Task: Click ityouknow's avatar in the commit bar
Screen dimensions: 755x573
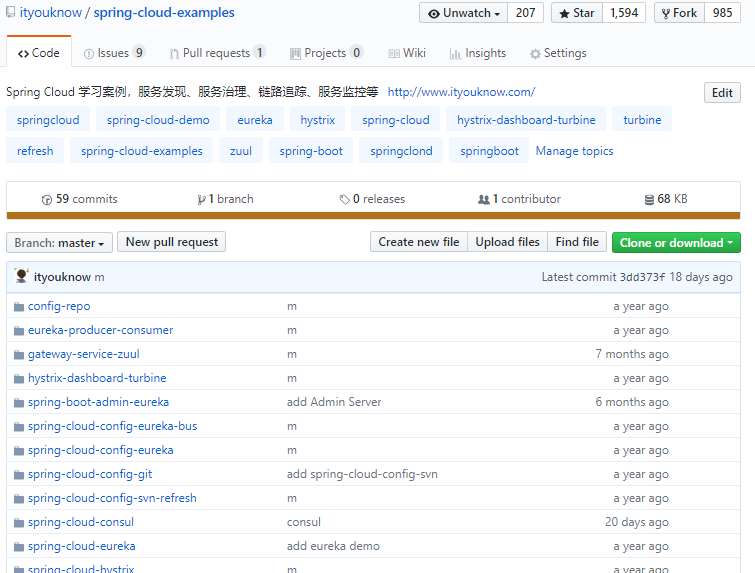Action: 21,276
